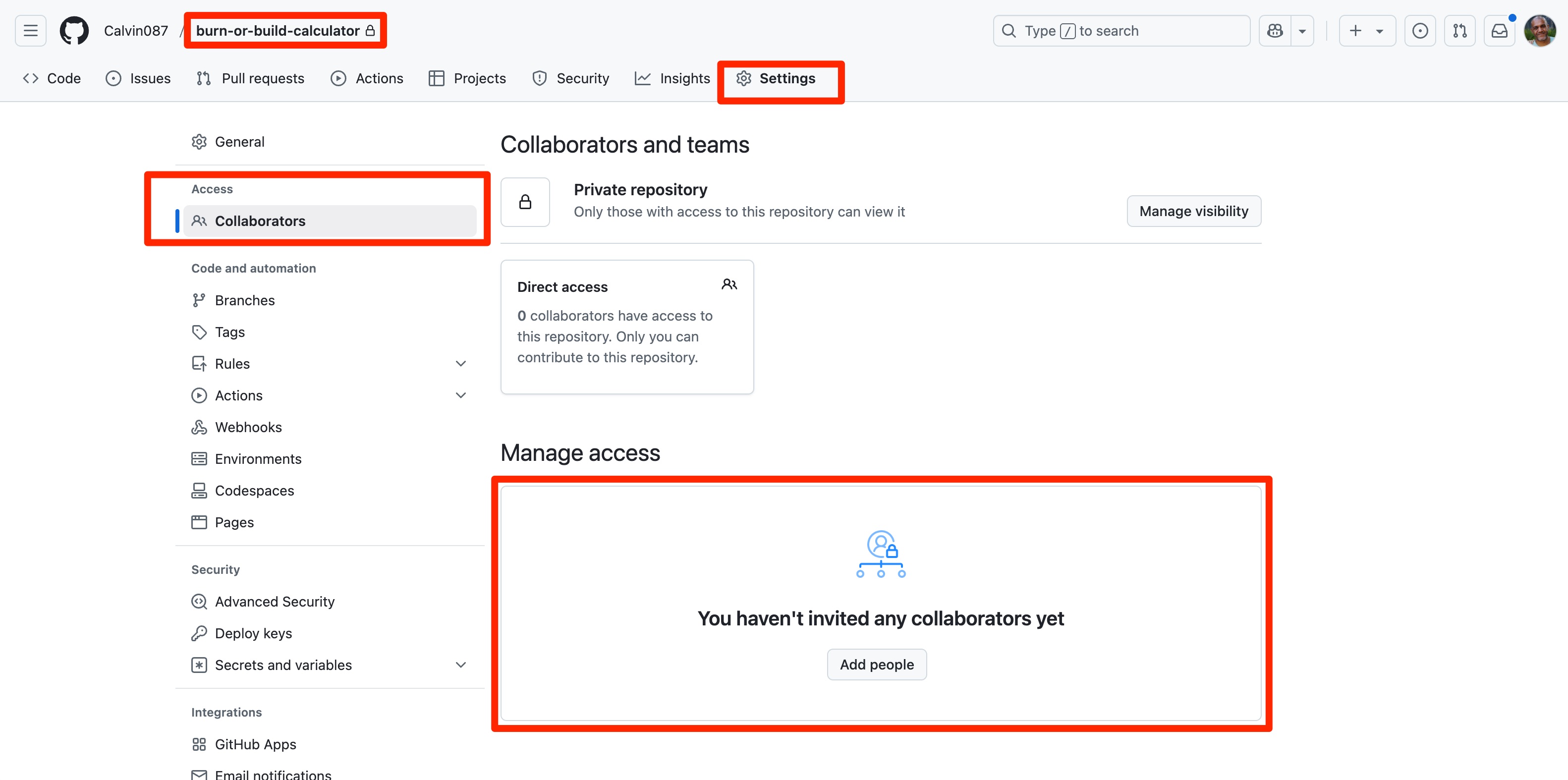Expand the Rules sidebar section
Image resolution: width=1568 pixels, height=780 pixels.
pyautogui.click(x=461, y=364)
